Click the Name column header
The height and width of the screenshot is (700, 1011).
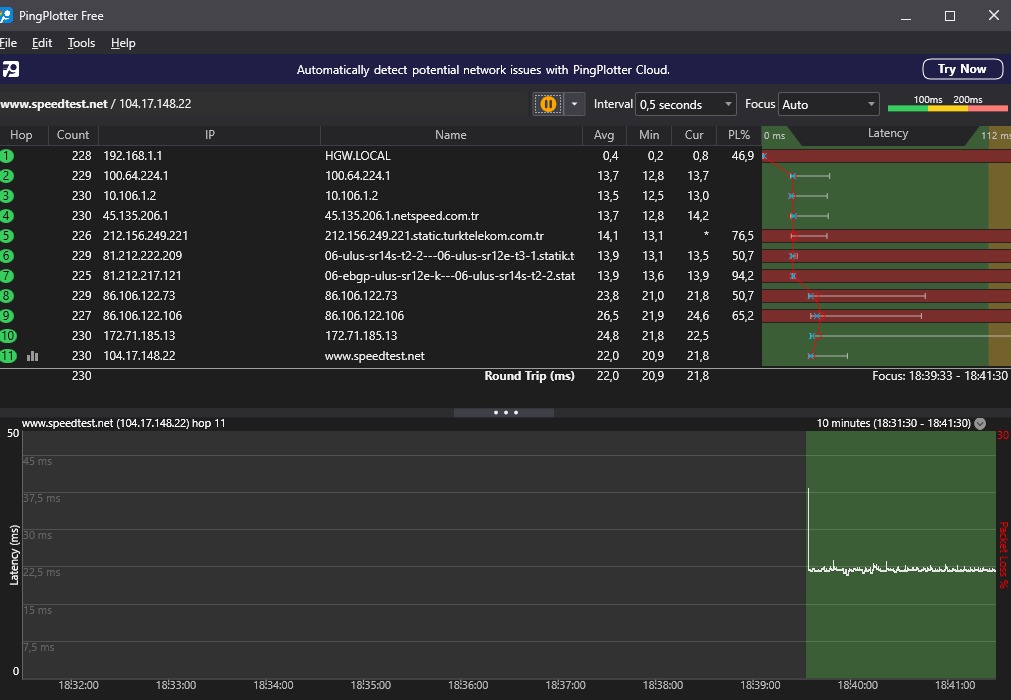point(451,135)
